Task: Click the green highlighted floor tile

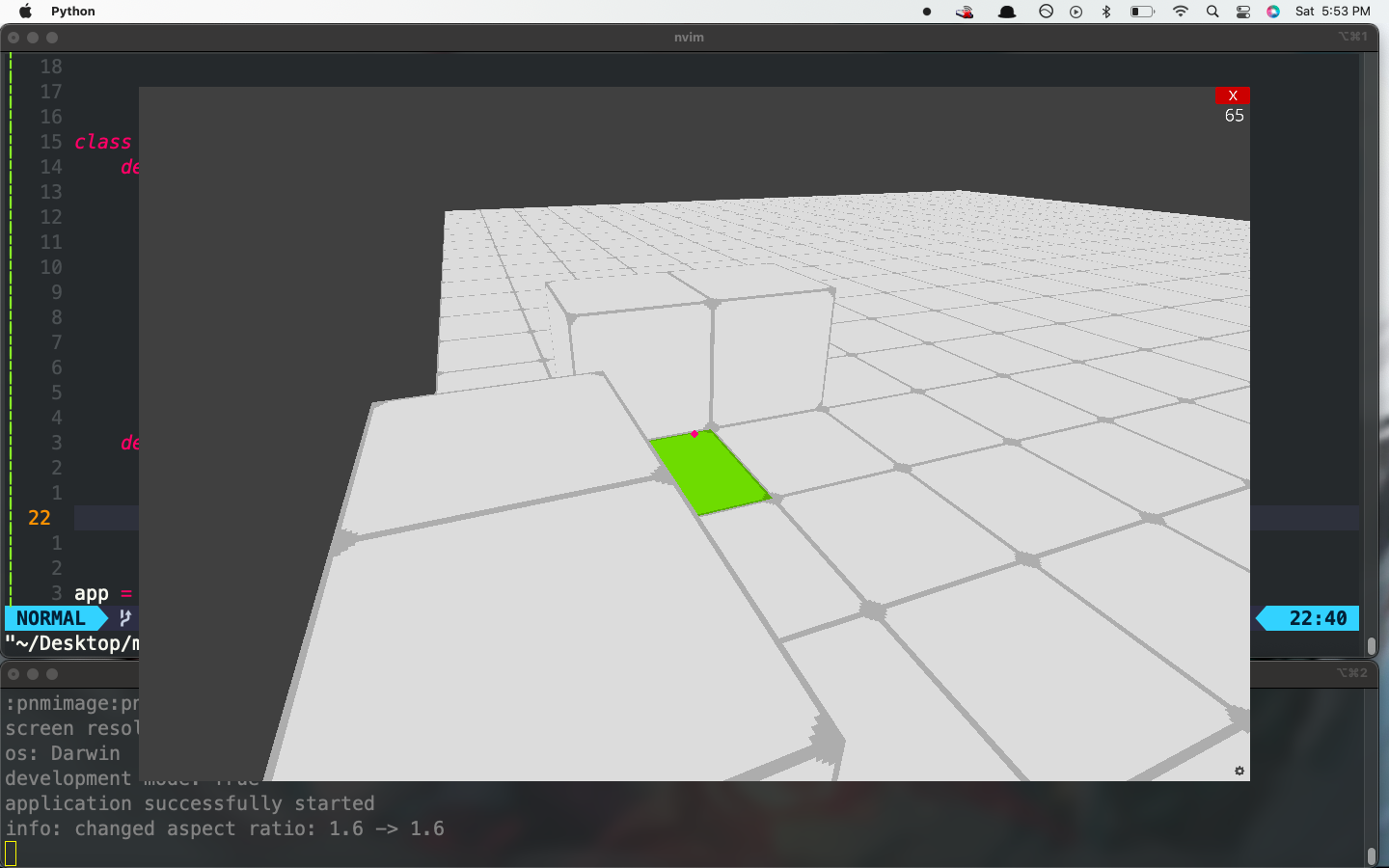Action: [x=711, y=473]
